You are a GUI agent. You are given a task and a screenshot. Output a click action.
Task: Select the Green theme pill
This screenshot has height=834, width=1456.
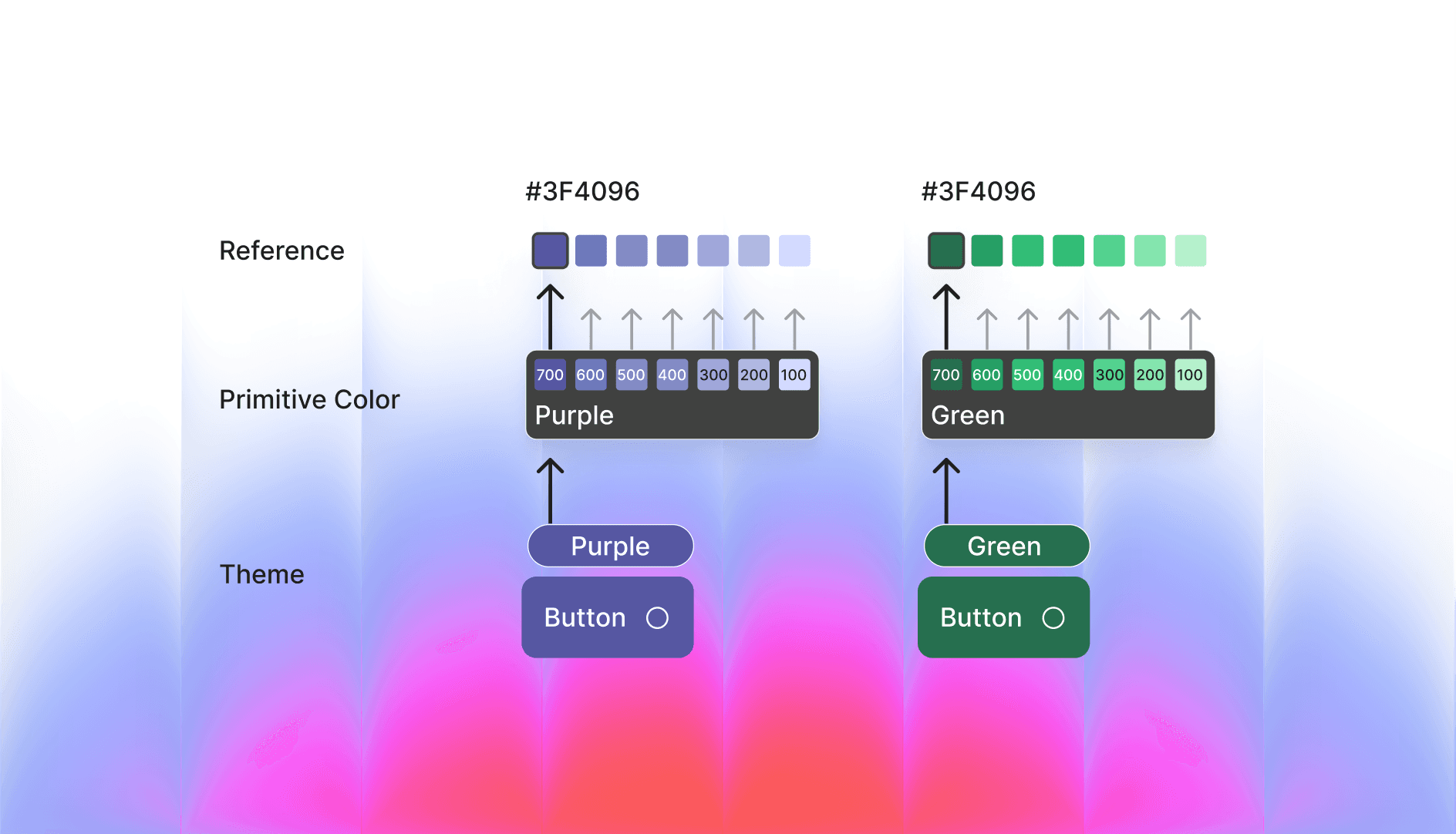[1006, 546]
